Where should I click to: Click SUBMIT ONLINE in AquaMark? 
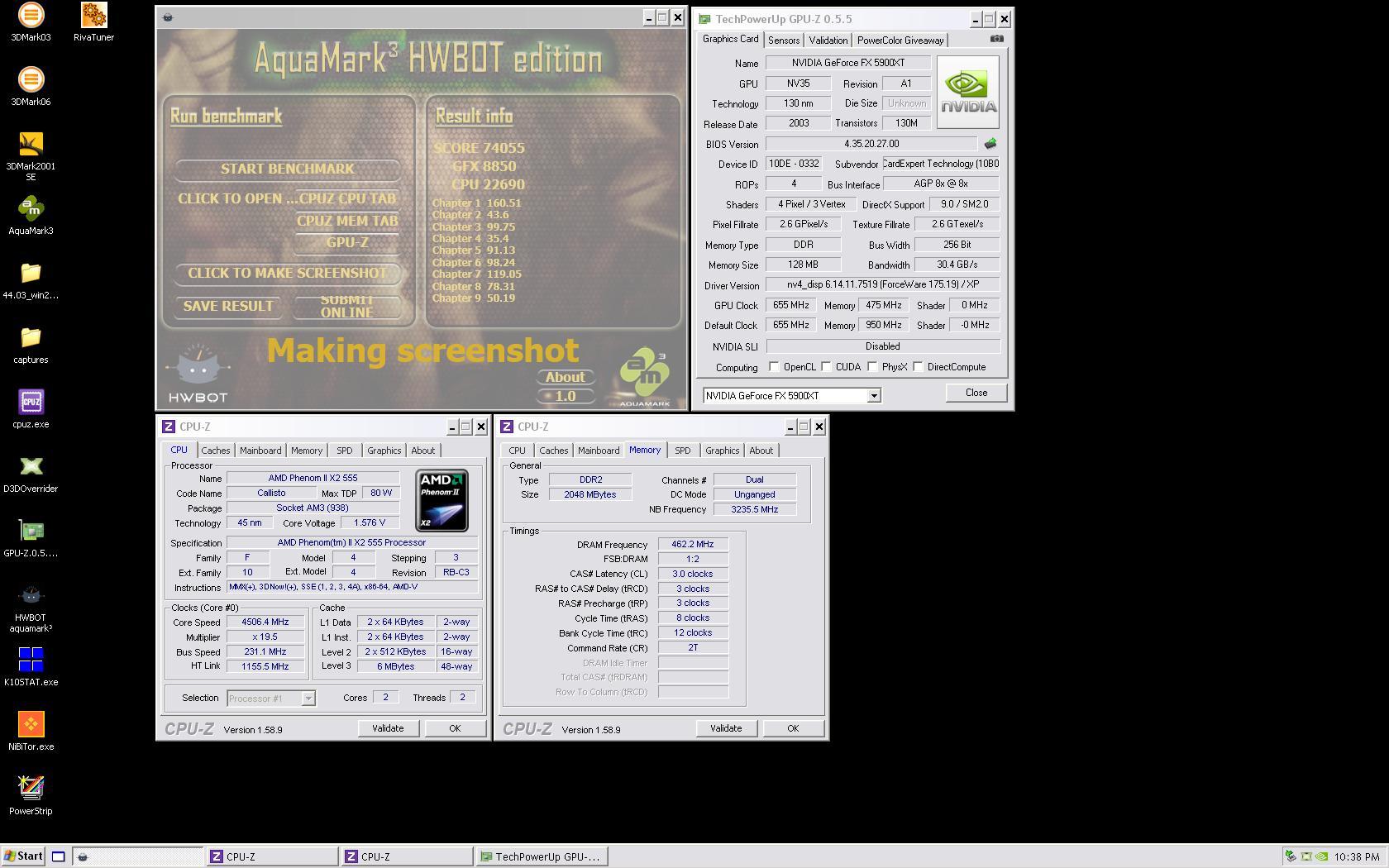pos(347,306)
